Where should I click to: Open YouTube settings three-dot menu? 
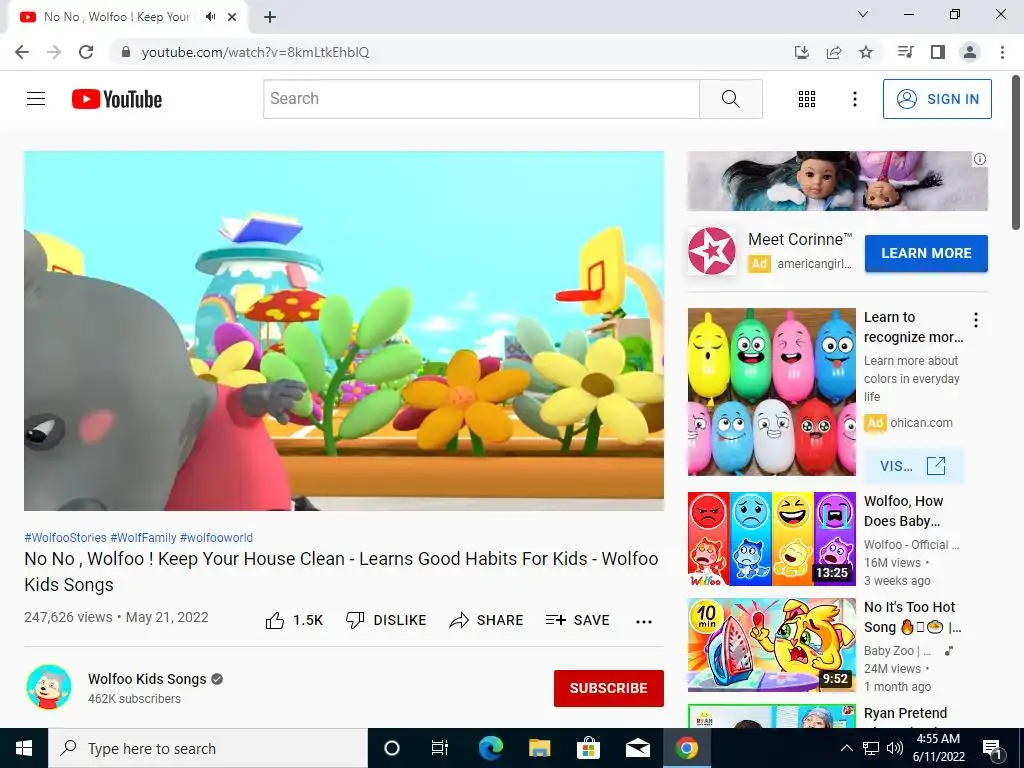click(855, 99)
